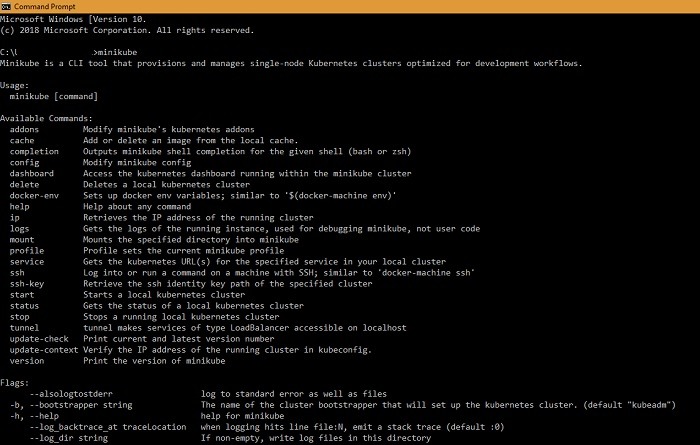This screenshot has width=700, height=445.
Task: Click 'help for minikube' flag description
Action: [x=242, y=416]
